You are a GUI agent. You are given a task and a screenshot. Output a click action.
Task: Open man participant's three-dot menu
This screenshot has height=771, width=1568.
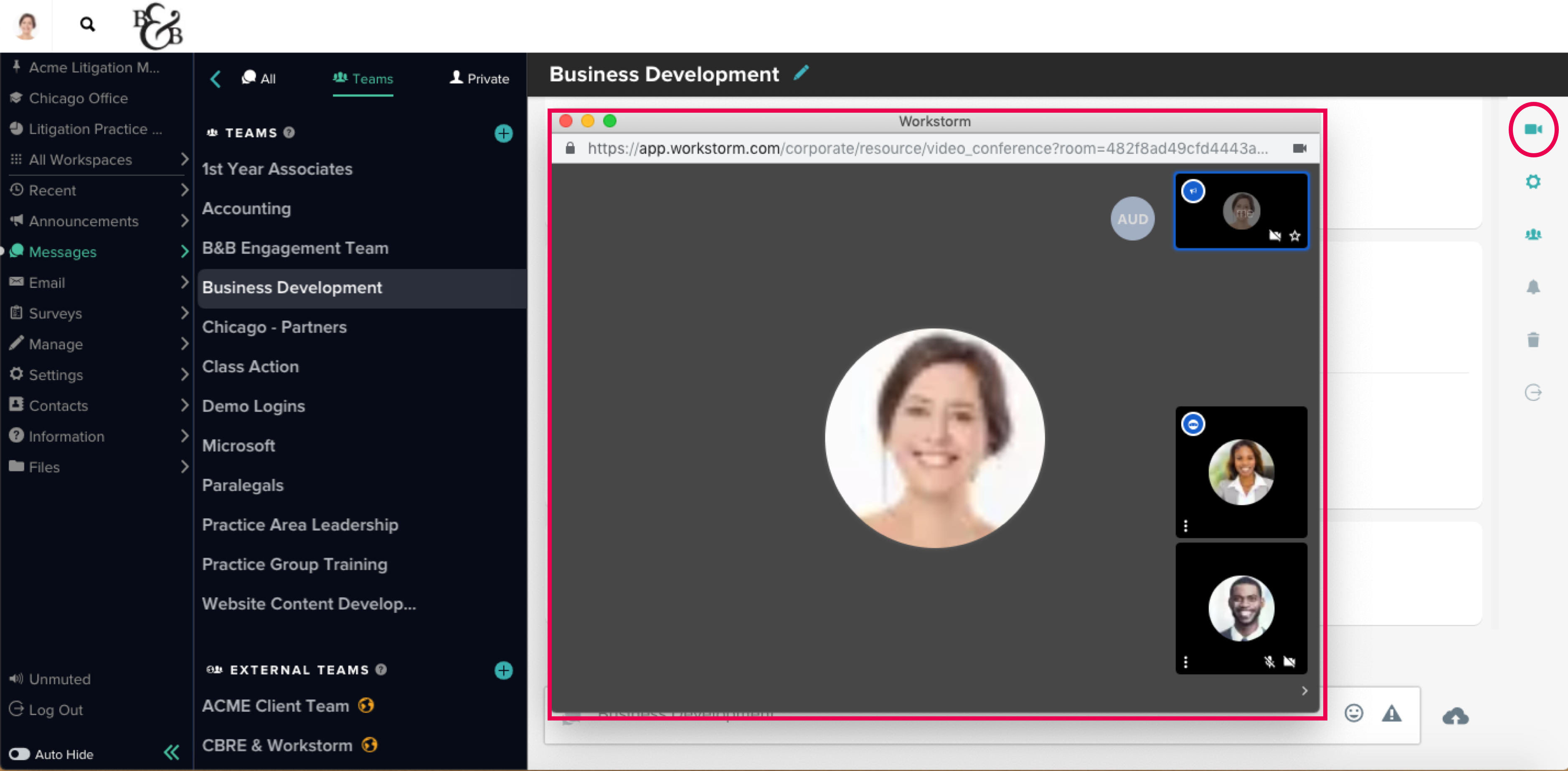click(1185, 662)
